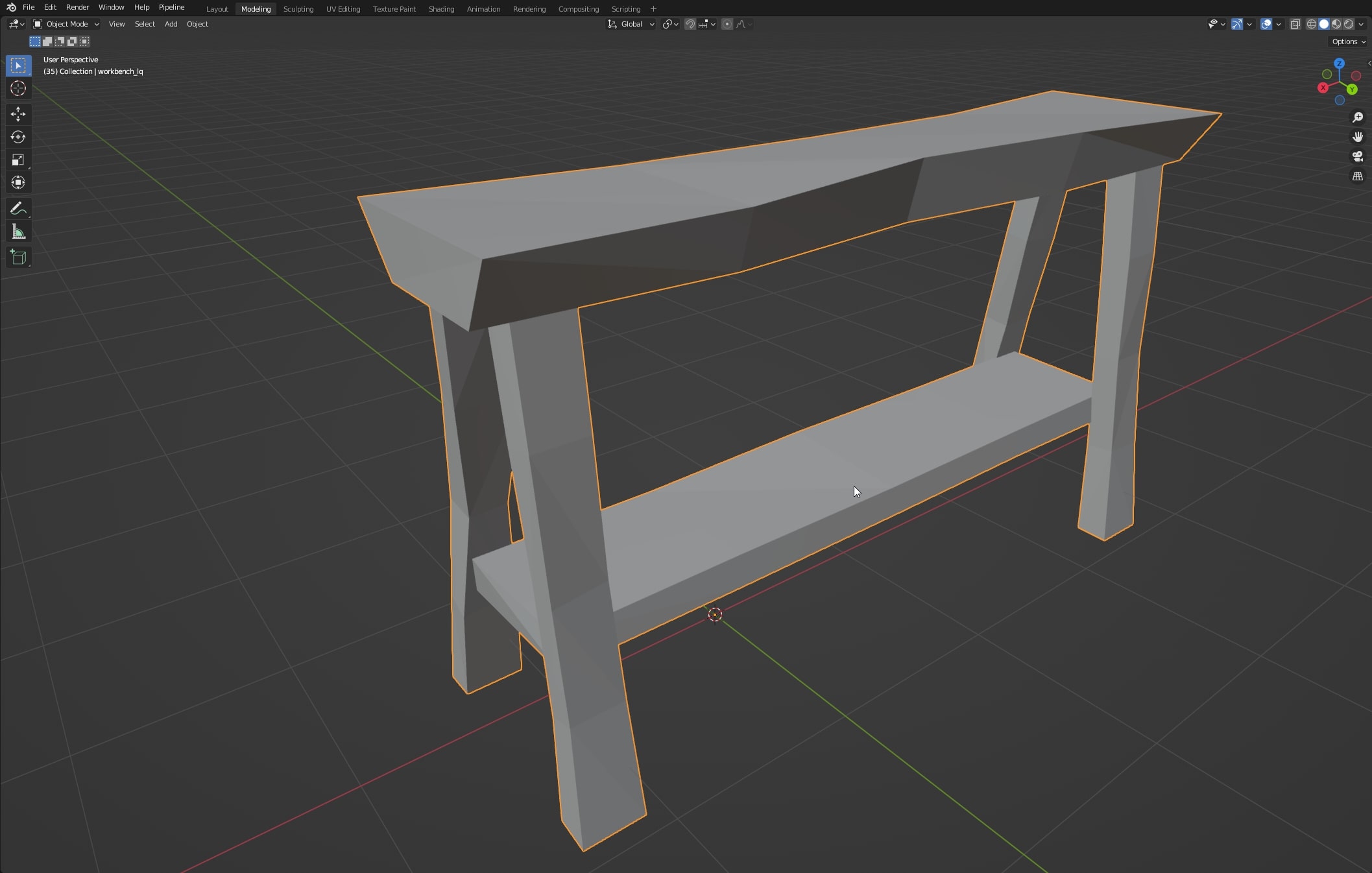Select the Add Cube tool

click(x=18, y=257)
